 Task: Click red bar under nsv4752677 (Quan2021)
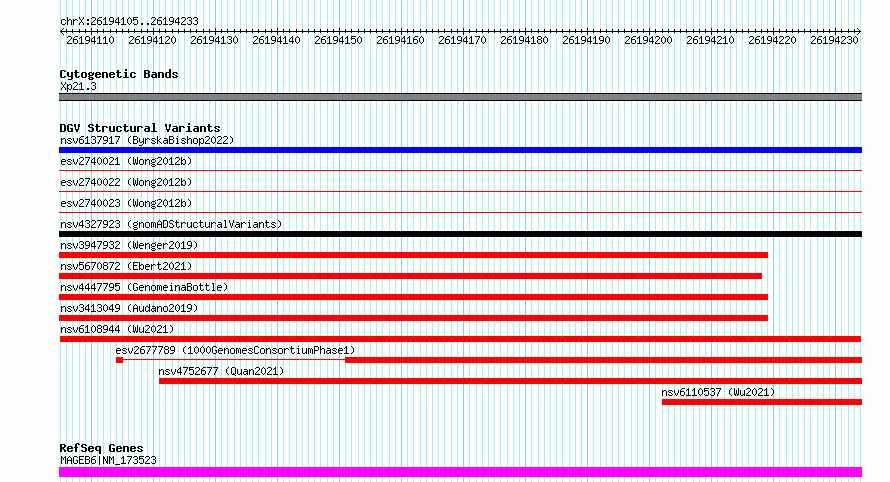point(510,381)
